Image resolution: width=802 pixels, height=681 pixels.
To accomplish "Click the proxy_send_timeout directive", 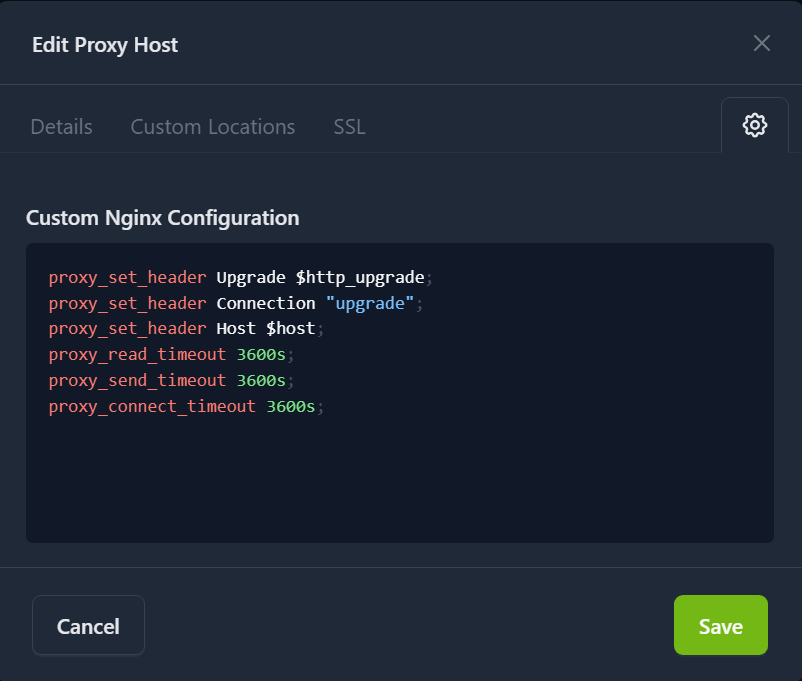I will 137,381.
